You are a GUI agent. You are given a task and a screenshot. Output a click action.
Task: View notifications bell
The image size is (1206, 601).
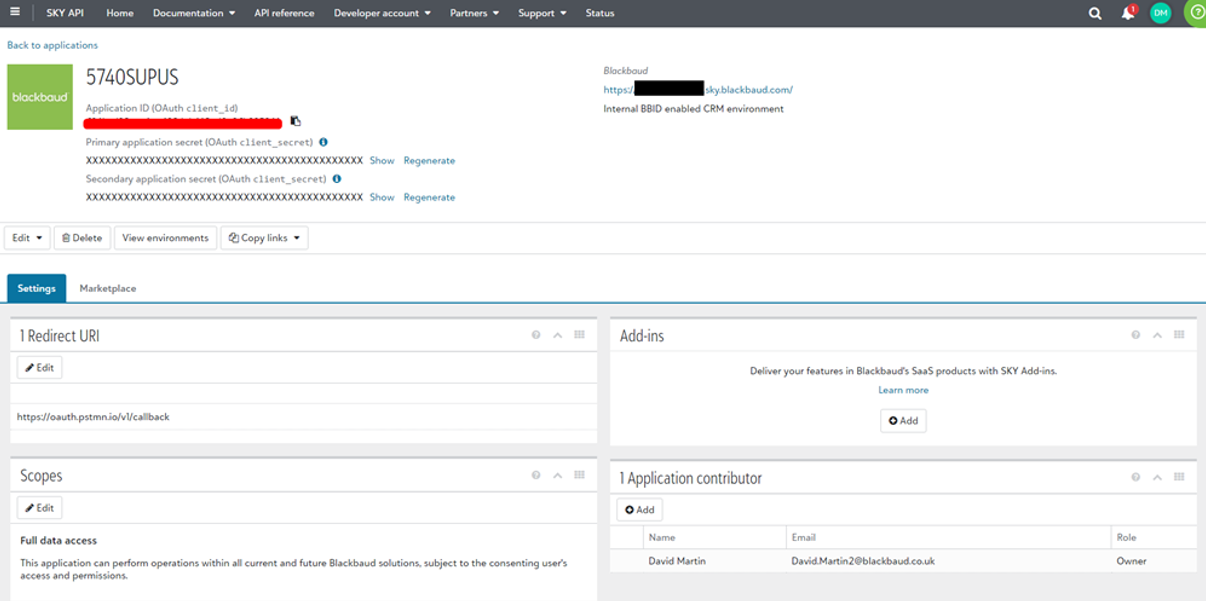tap(1127, 13)
